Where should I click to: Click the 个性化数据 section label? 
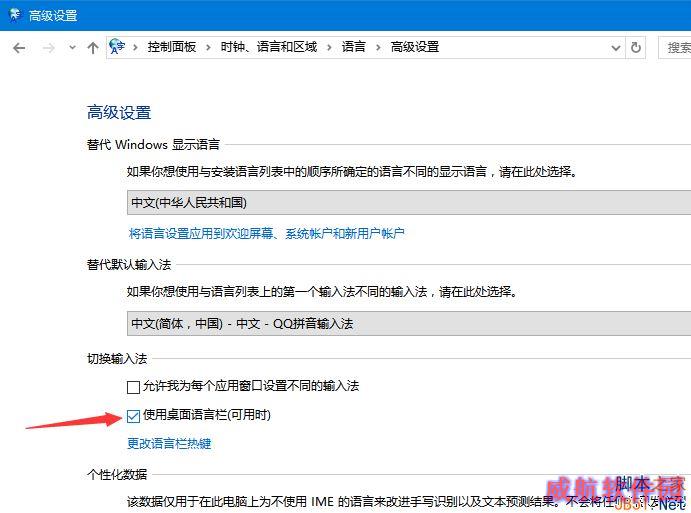117,474
